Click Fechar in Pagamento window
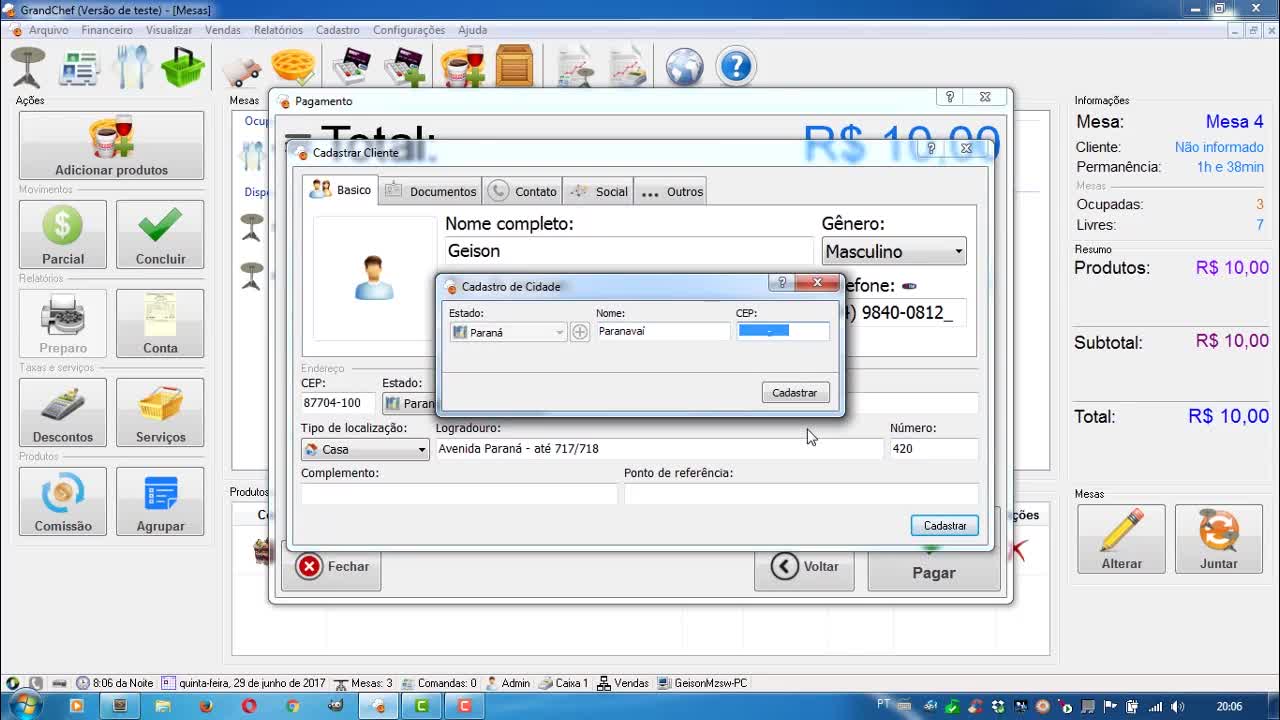Screen dimensions: 1280x720 coord(333,567)
